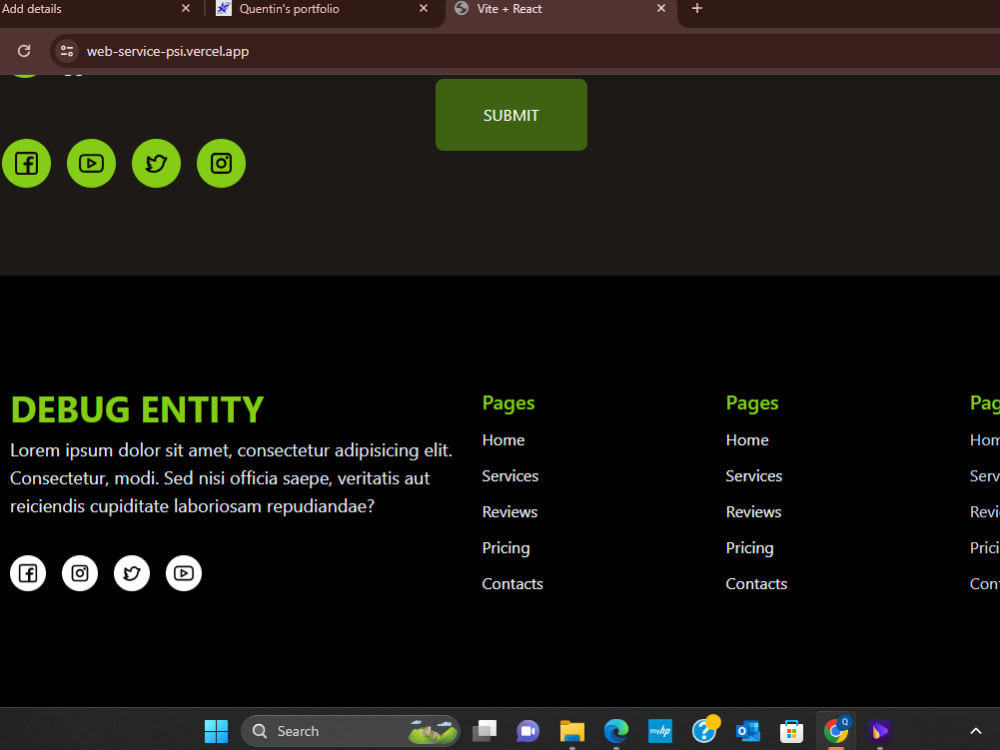This screenshot has height=750, width=1000.
Task: Open Pricing link in second Pages column
Action: pos(749,548)
